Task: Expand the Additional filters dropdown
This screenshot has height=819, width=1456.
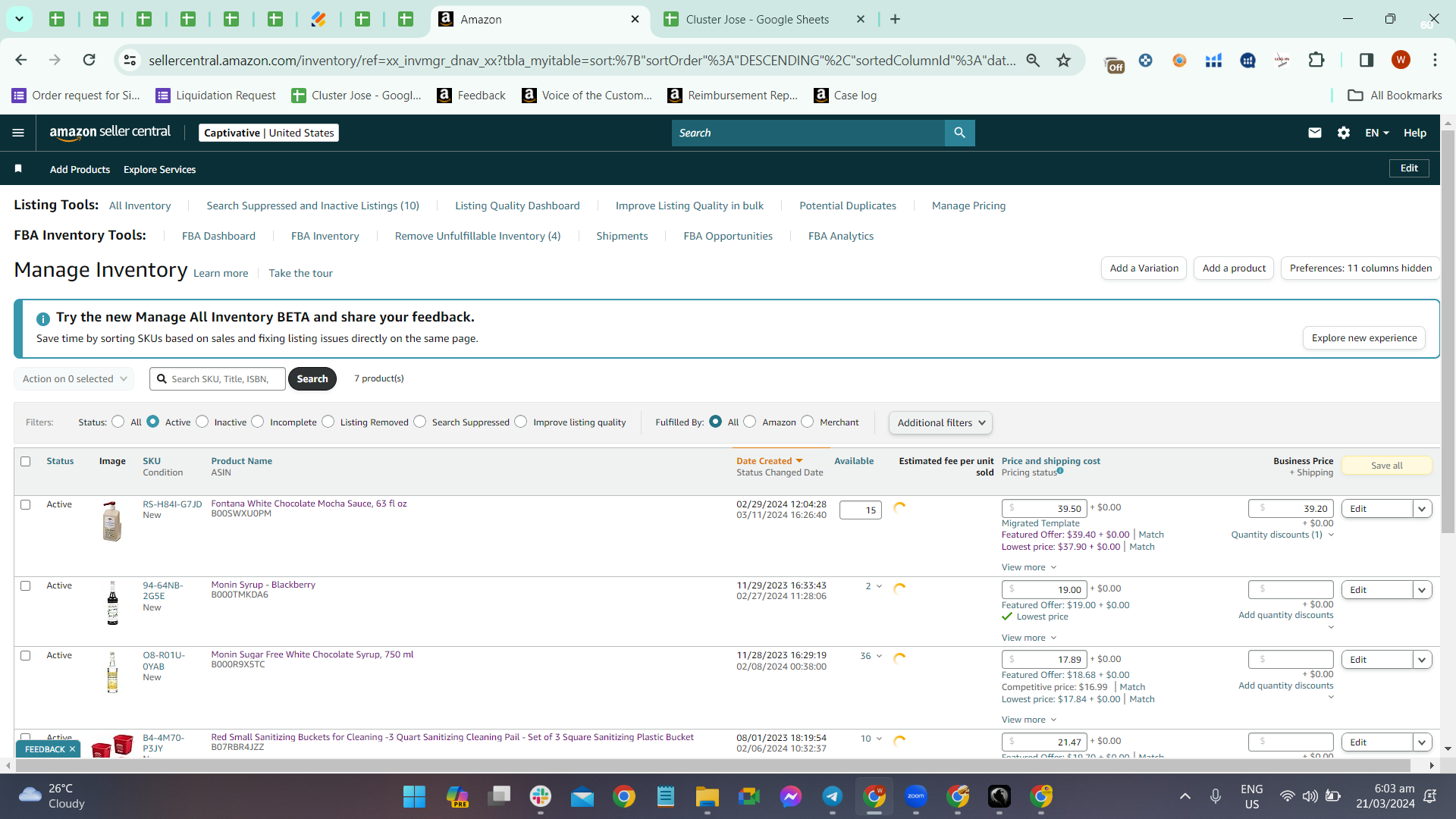Action: coord(940,422)
